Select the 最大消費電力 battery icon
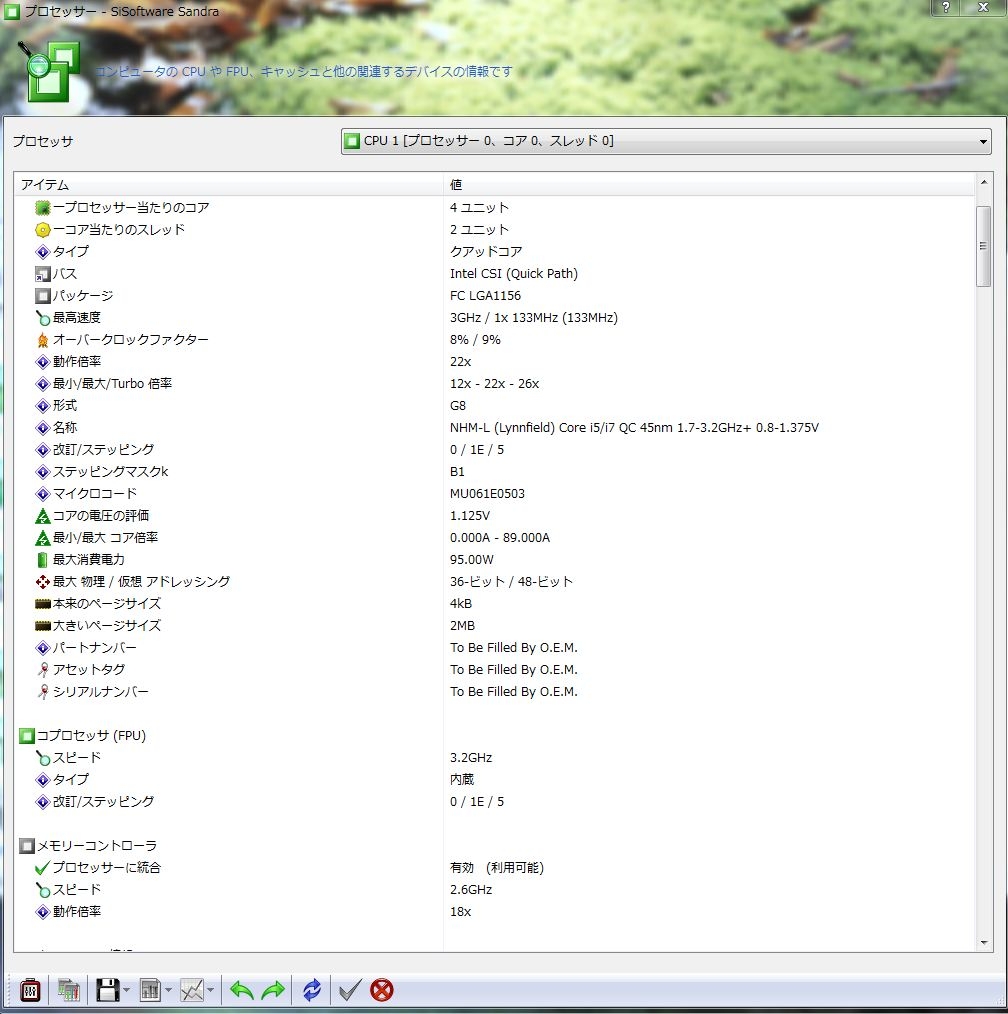This screenshot has width=1008, height=1014. pyautogui.click(x=43, y=559)
